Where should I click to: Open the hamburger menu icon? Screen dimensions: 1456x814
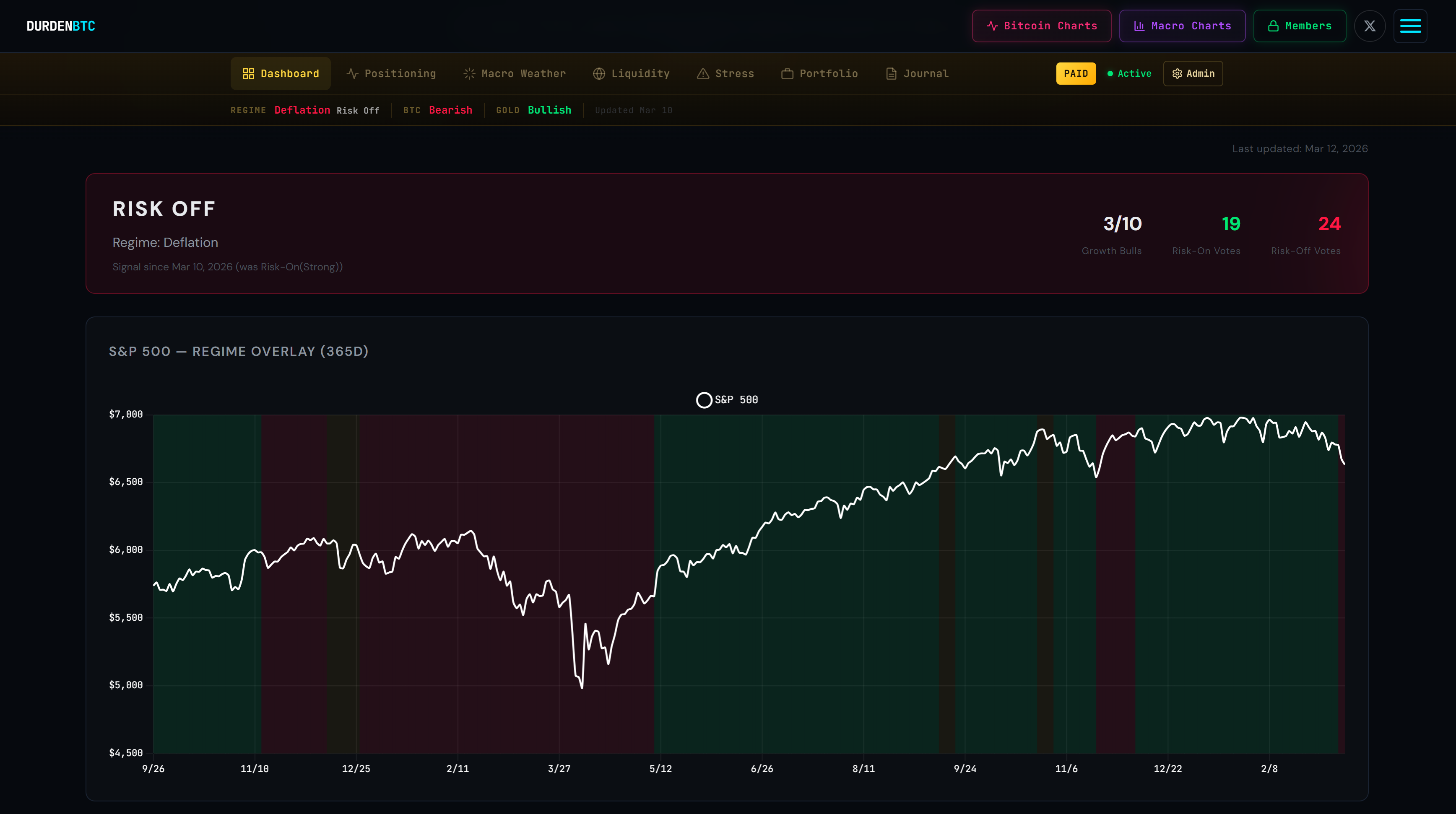1410,26
